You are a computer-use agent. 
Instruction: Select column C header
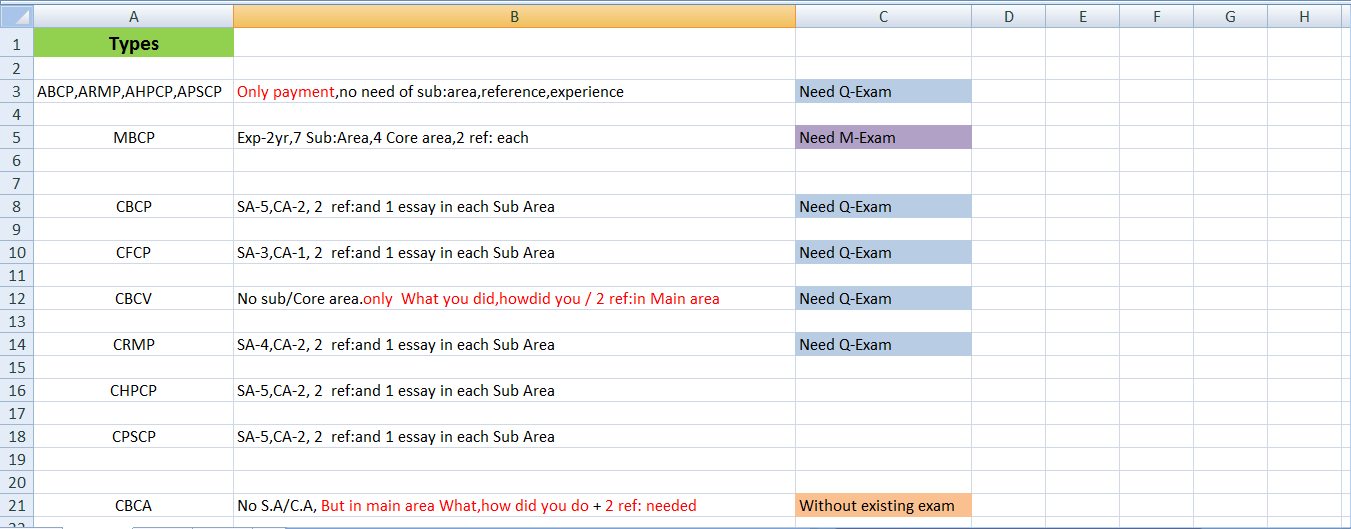(x=883, y=16)
